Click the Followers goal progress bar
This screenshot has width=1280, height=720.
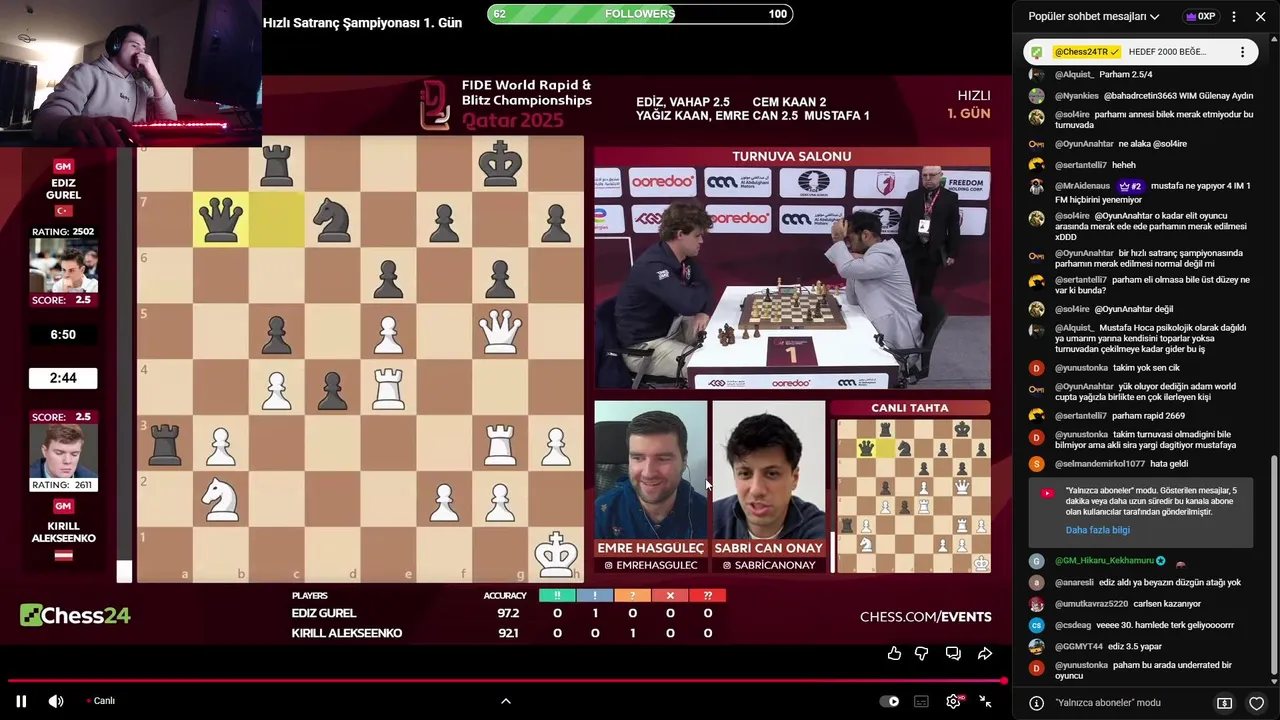point(640,14)
